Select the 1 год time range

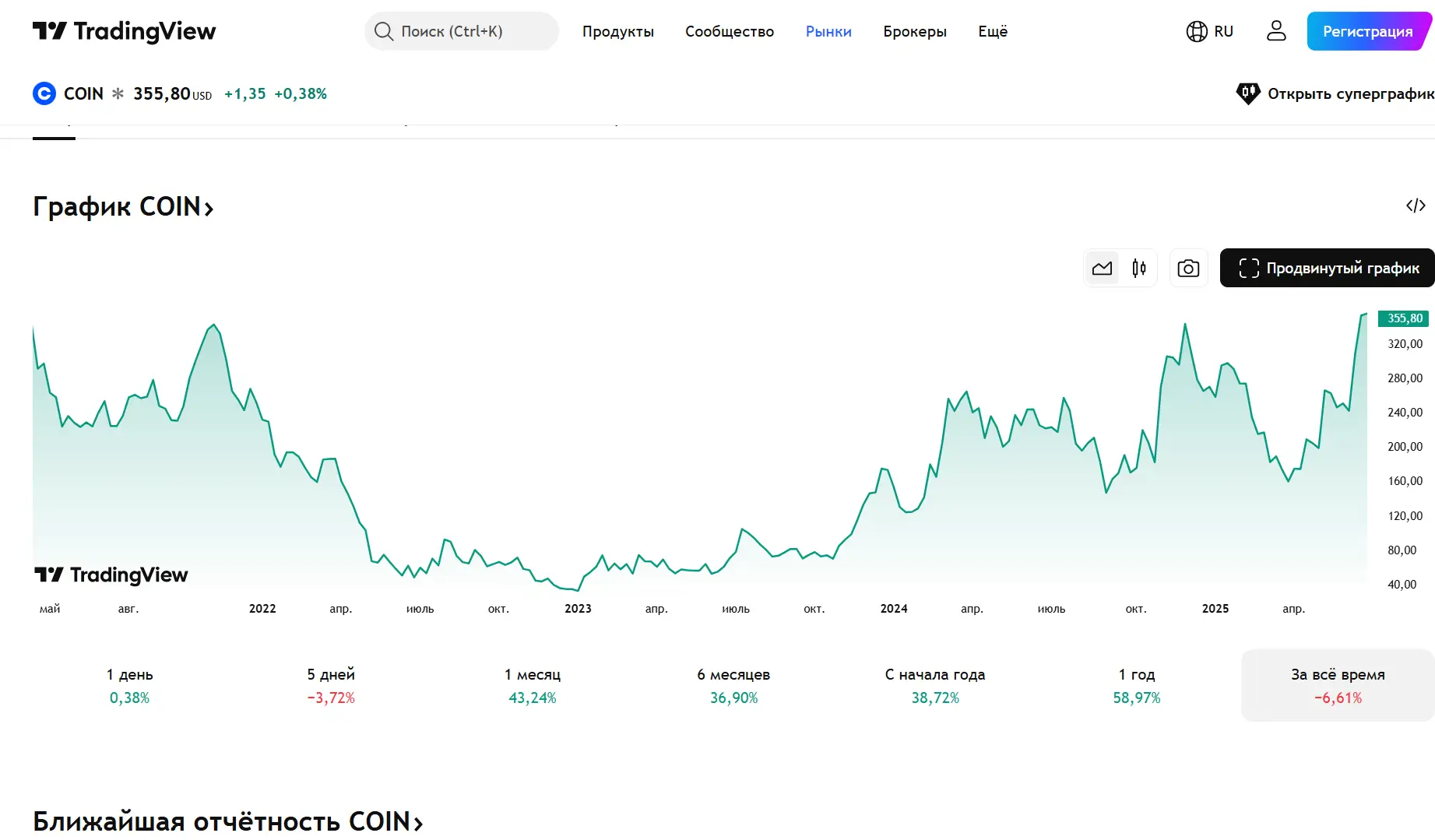click(x=1136, y=685)
